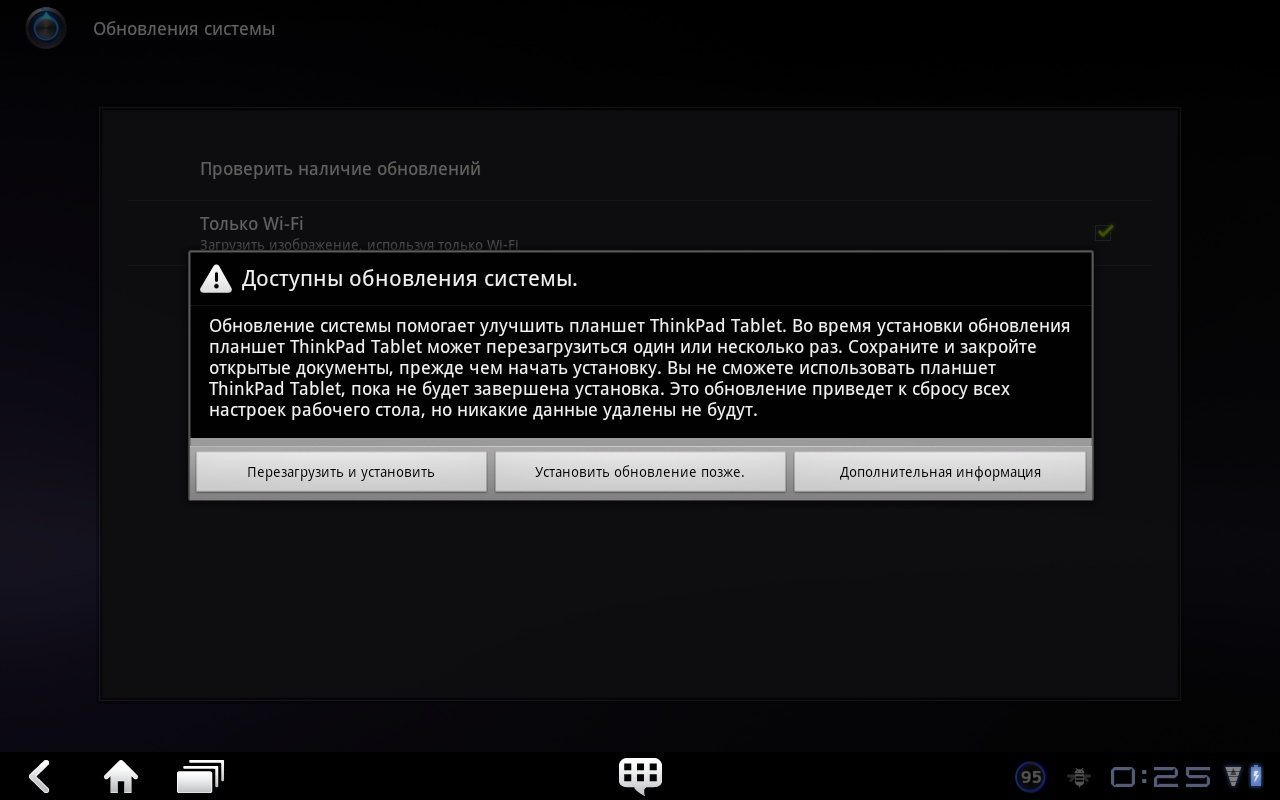Tap the Back navigation arrow
The image size is (1280, 800).
(x=40, y=776)
